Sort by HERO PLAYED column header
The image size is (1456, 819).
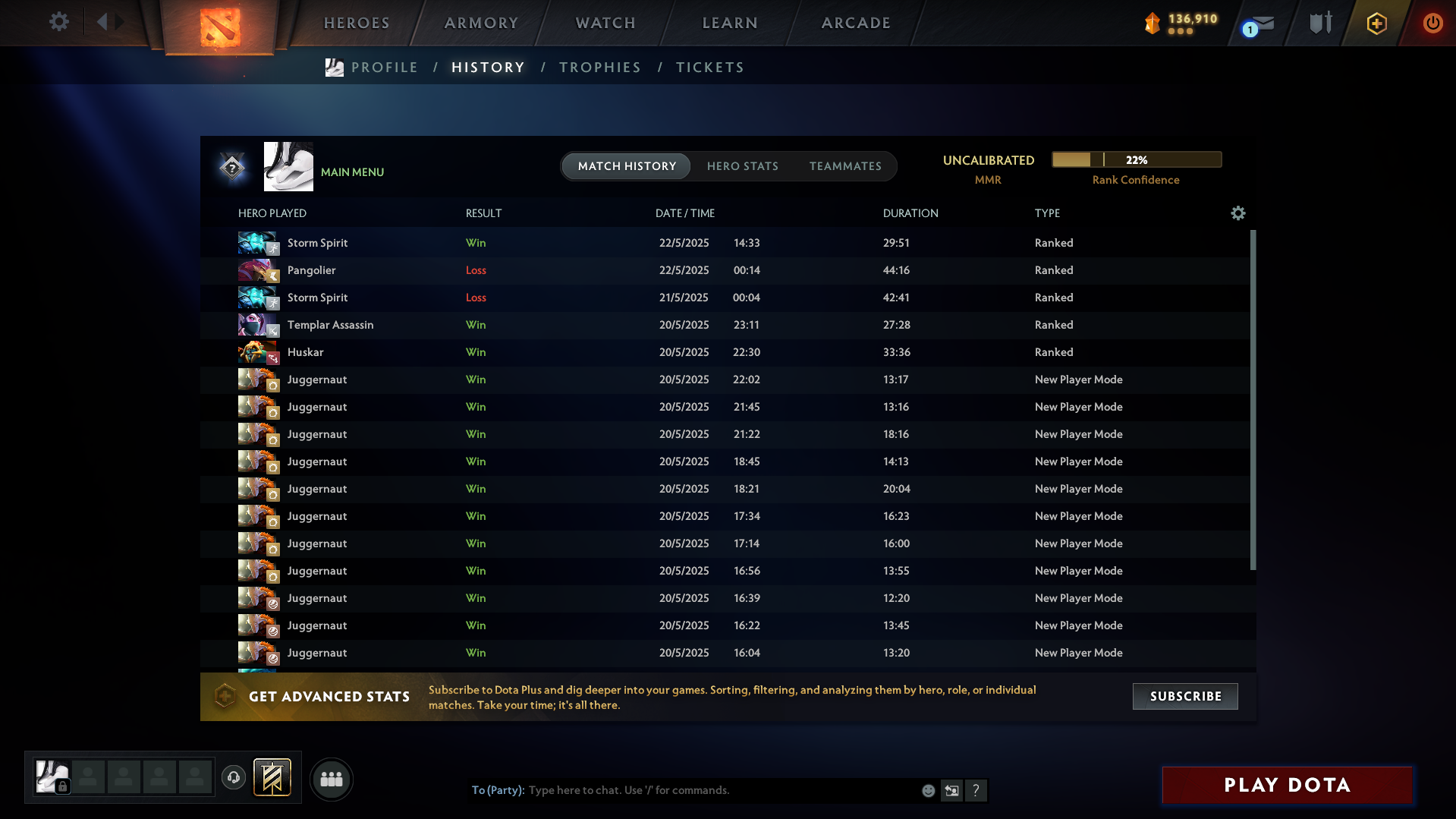click(x=272, y=213)
